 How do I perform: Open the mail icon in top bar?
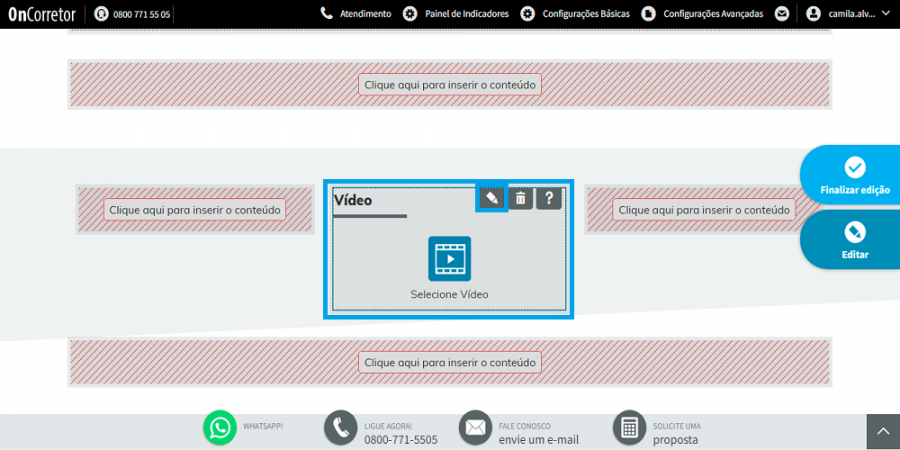point(782,14)
